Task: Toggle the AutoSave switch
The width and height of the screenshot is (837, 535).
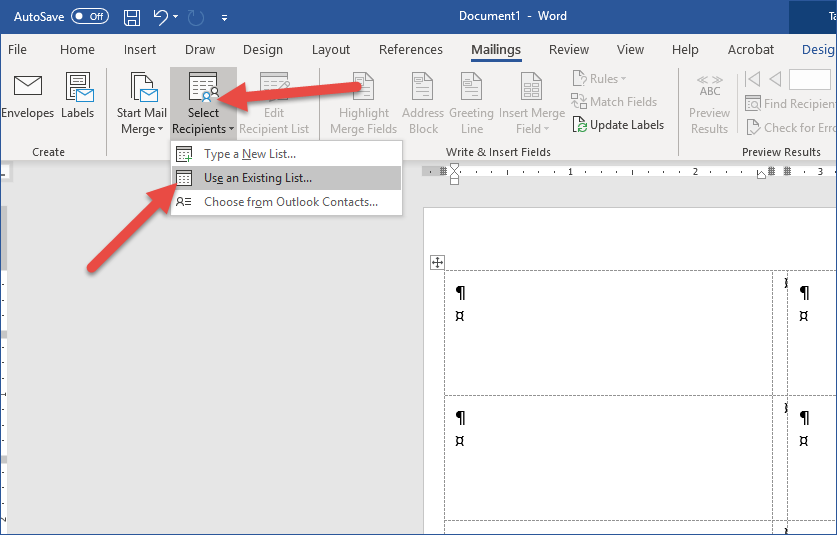Action: (x=90, y=17)
